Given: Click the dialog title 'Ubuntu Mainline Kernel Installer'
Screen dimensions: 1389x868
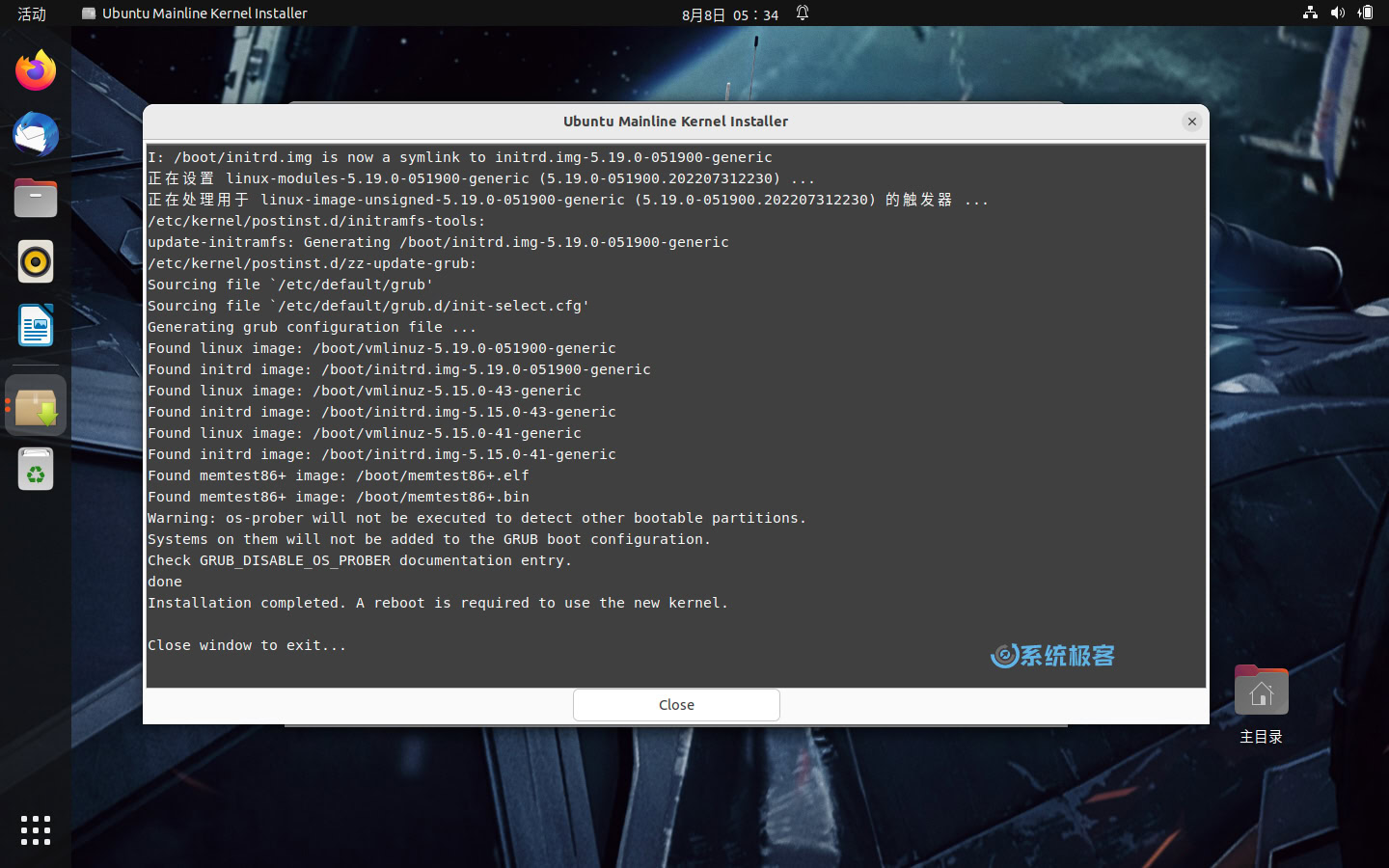Looking at the screenshot, I should pos(675,122).
